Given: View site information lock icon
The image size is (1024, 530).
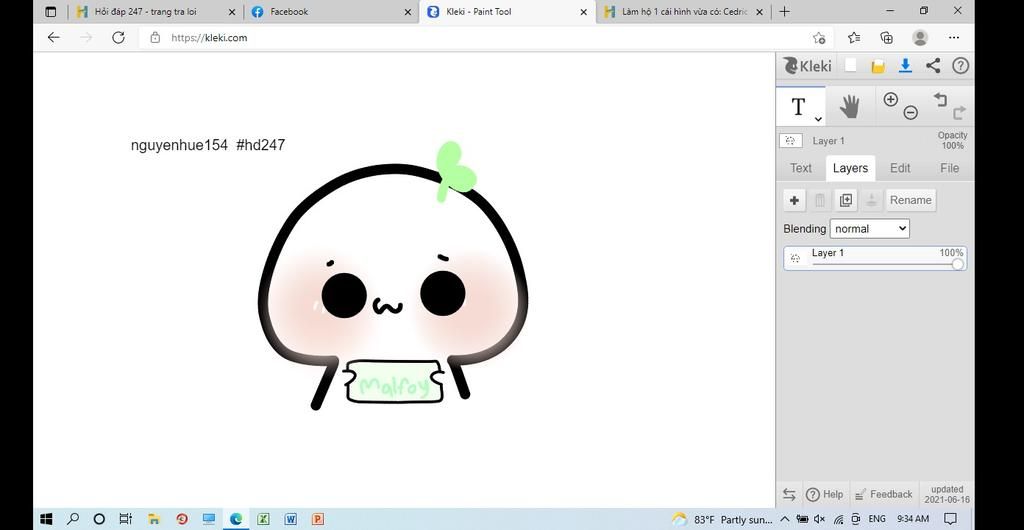Looking at the screenshot, I should click(x=155, y=38).
